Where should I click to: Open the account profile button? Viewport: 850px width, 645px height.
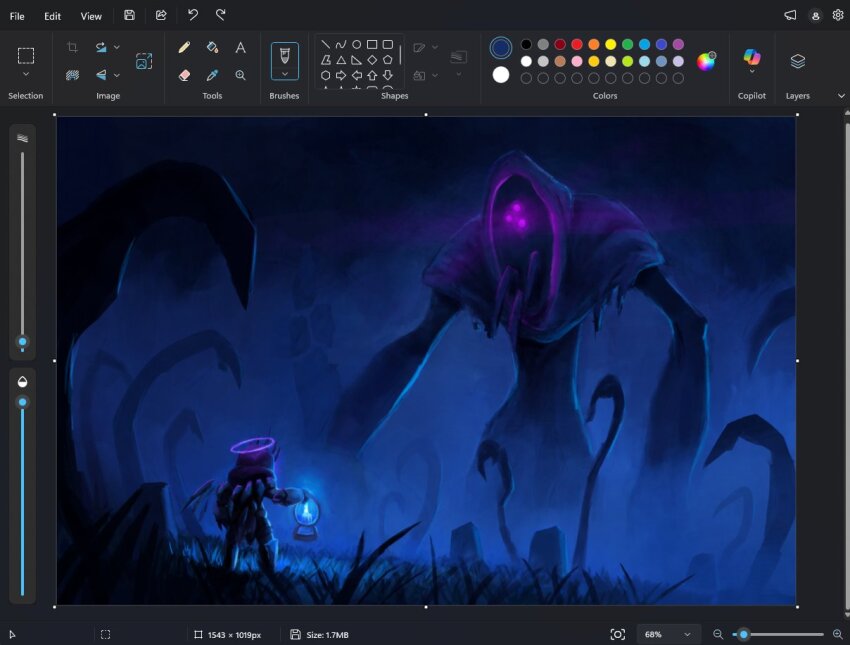click(x=815, y=15)
